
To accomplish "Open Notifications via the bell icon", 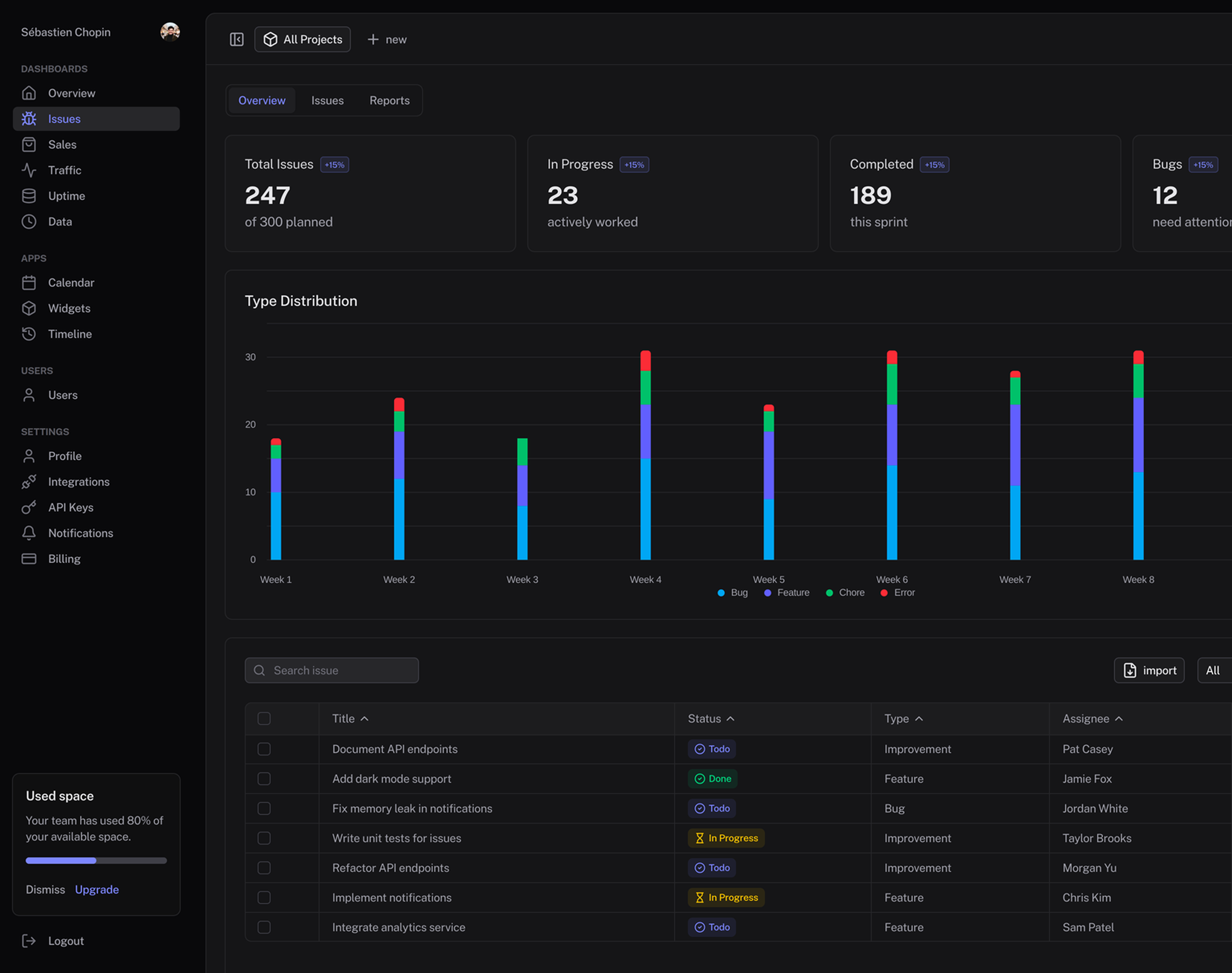I will (x=29, y=533).
